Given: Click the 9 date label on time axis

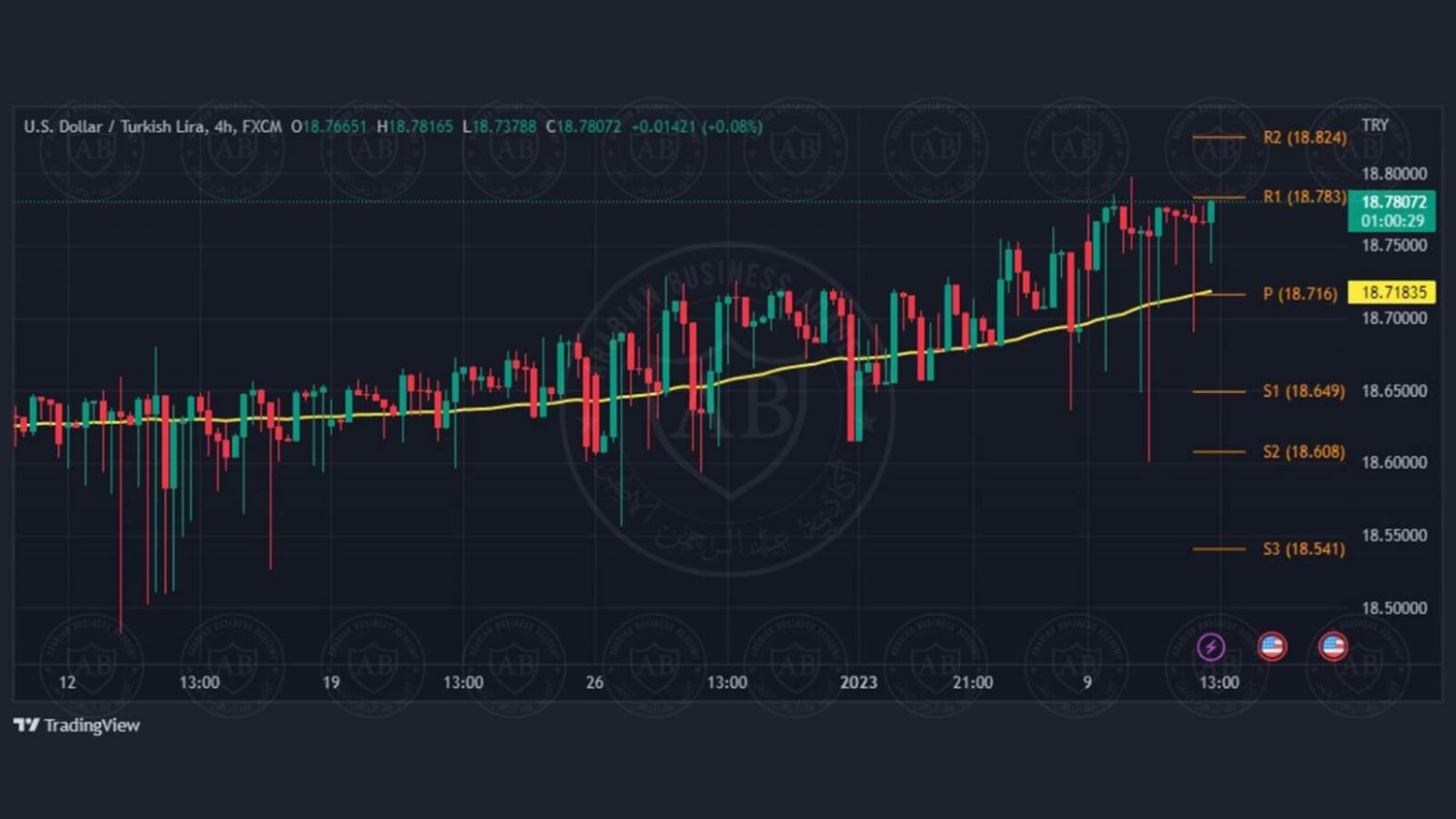Looking at the screenshot, I should (x=1087, y=682).
